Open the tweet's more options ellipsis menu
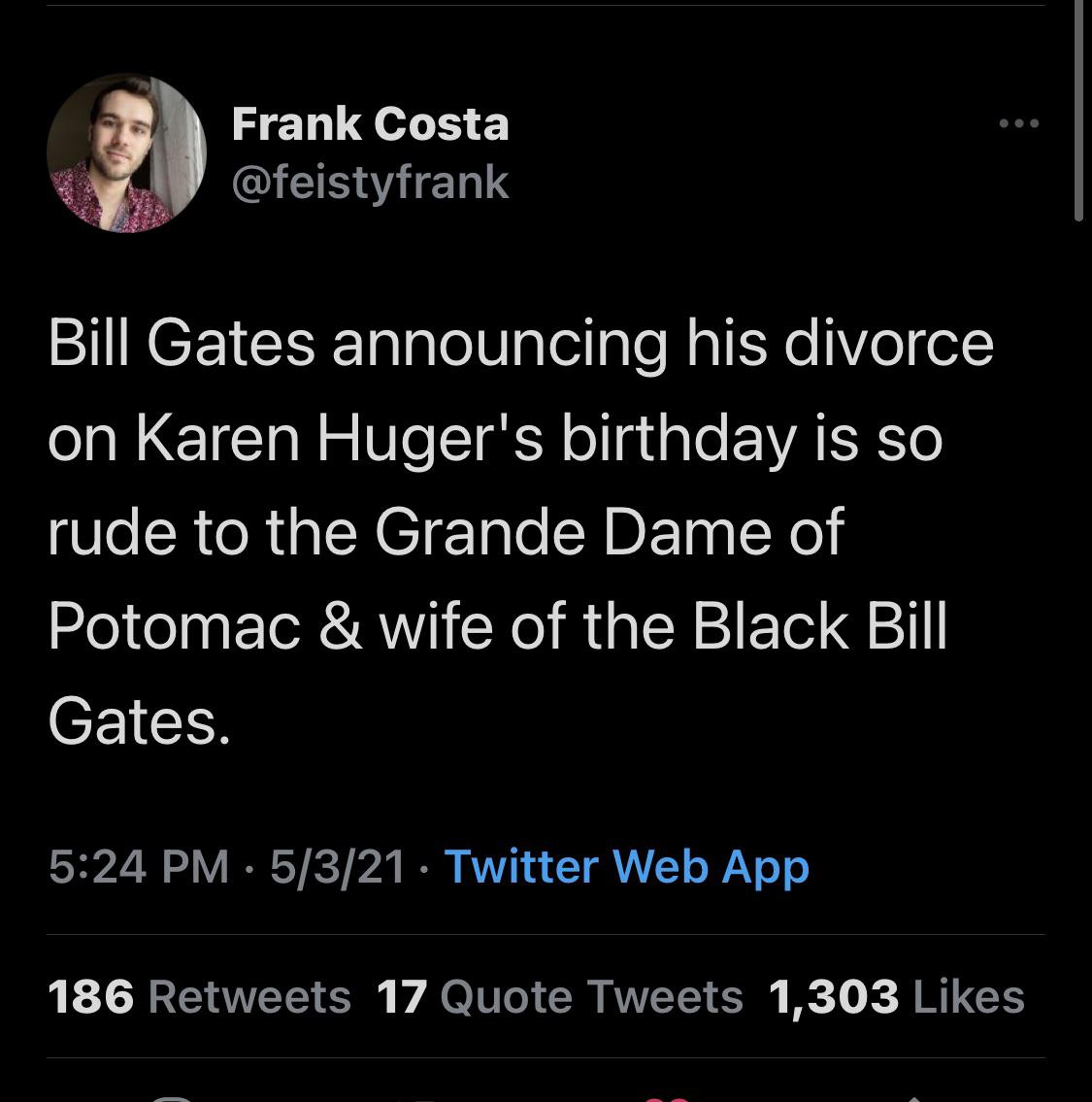 point(1019,124)
